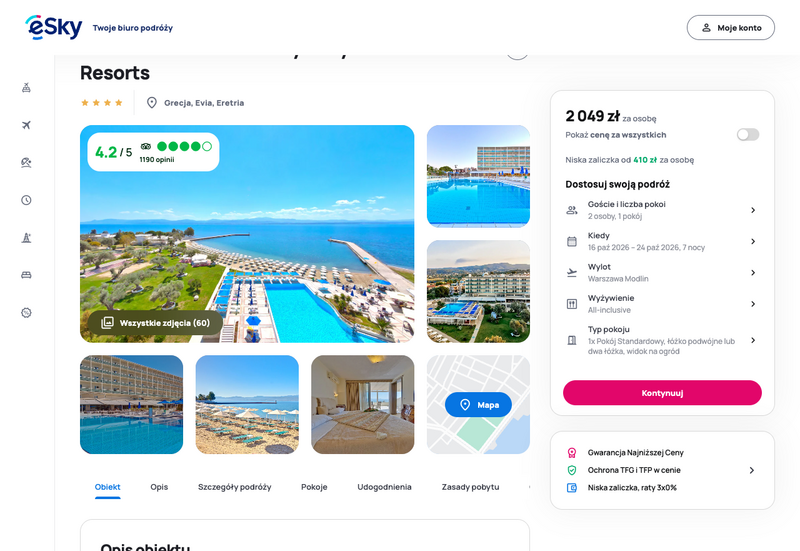Open Wszystkie zdjęcia (60) gallery
Viewport: 800px width, 551px height.
click(x=156, y=323)
